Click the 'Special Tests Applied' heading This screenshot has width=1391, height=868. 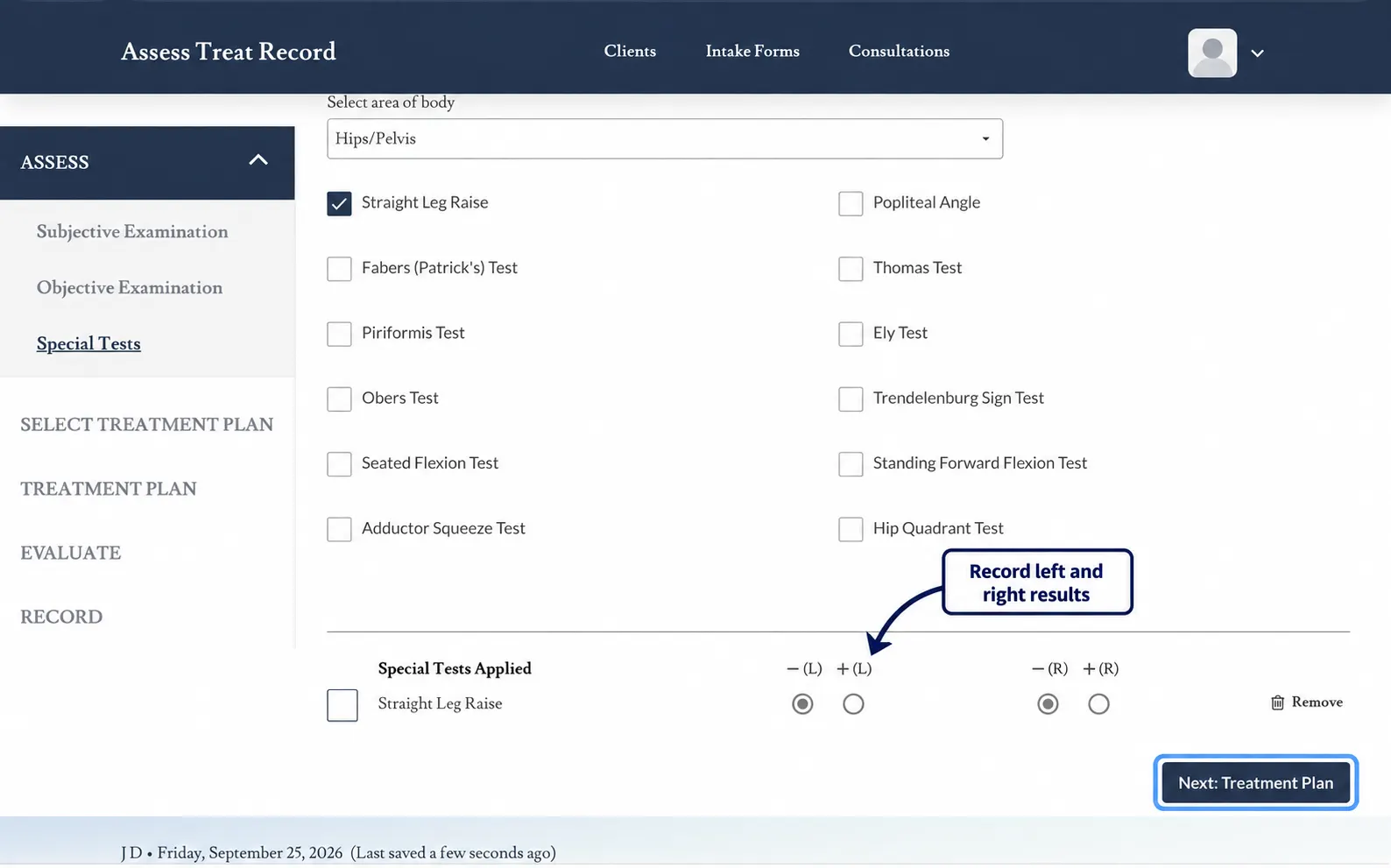tap(455, 668)
